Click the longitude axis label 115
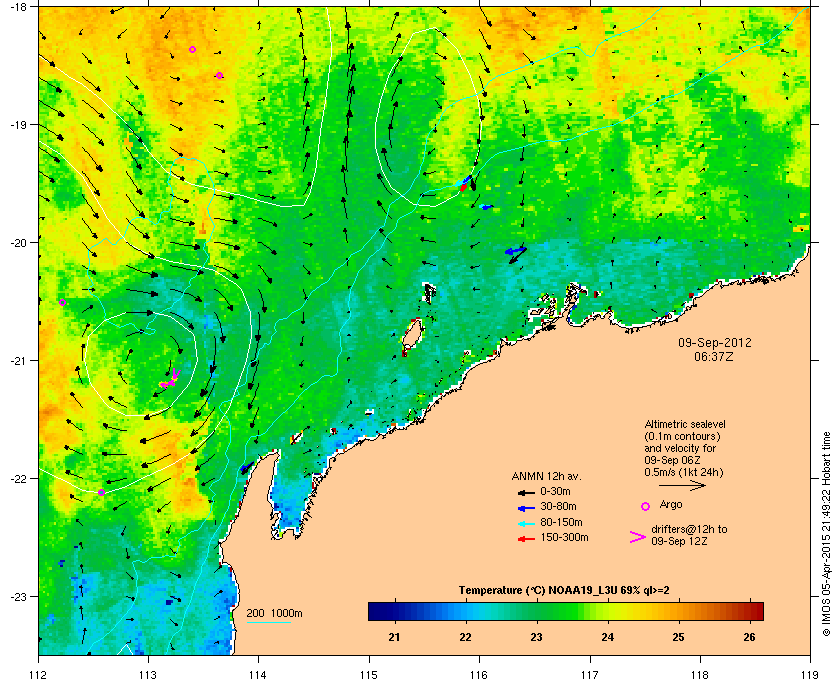The image size is (840, 680). click(369, 674)
